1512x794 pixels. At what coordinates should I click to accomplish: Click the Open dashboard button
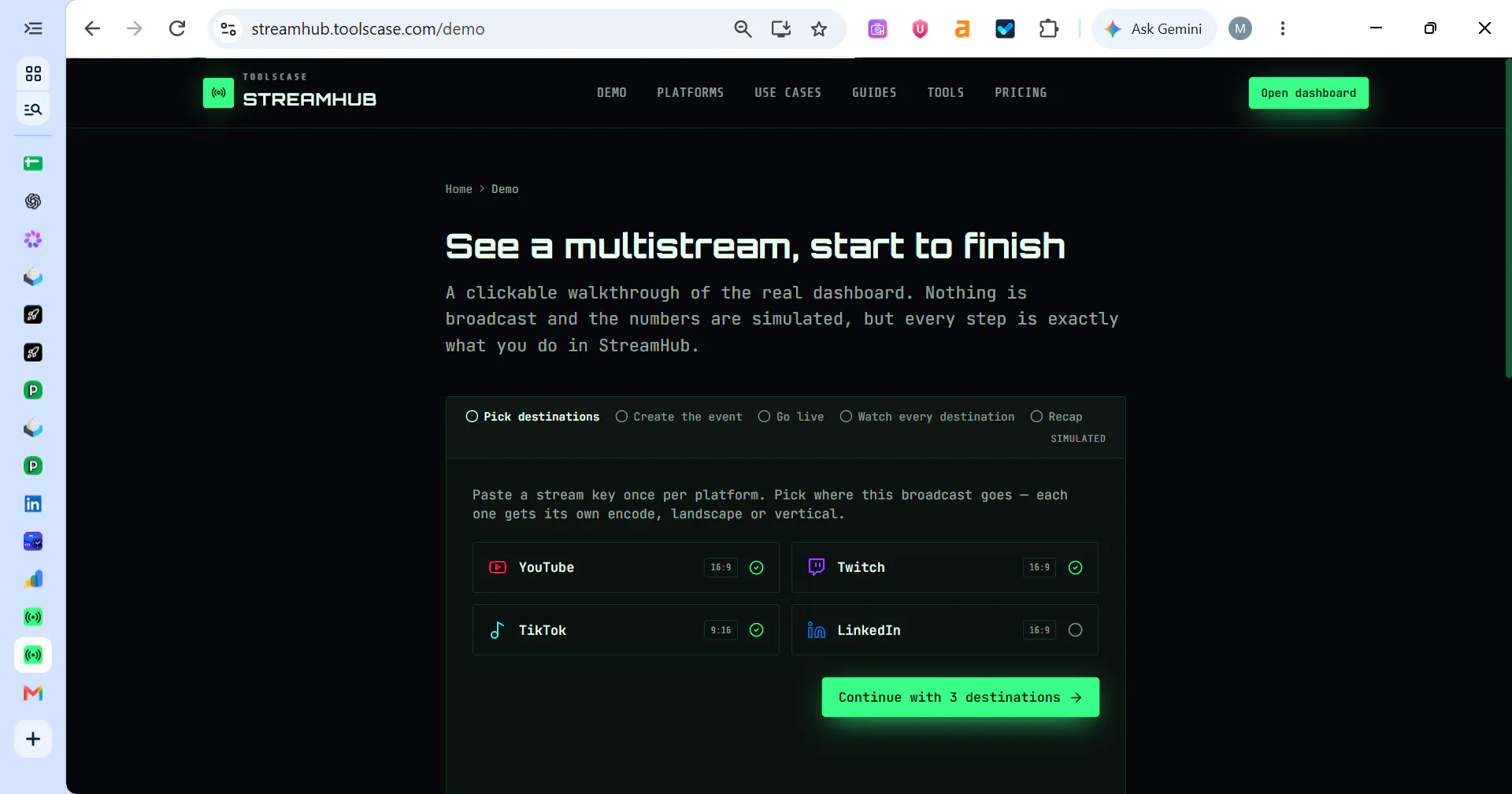coord(1309,93)
